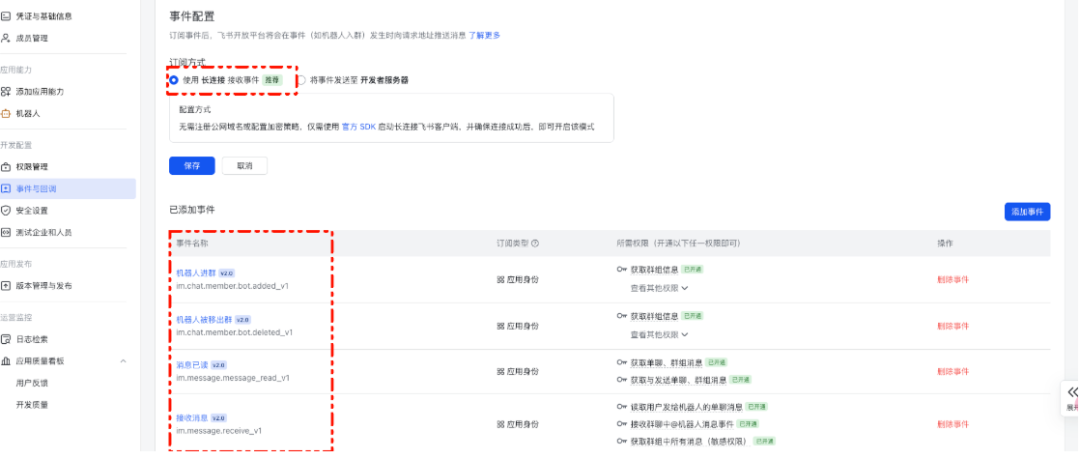
Task: Delete the 机器人被移出群 event
Action: coord(953,326)
